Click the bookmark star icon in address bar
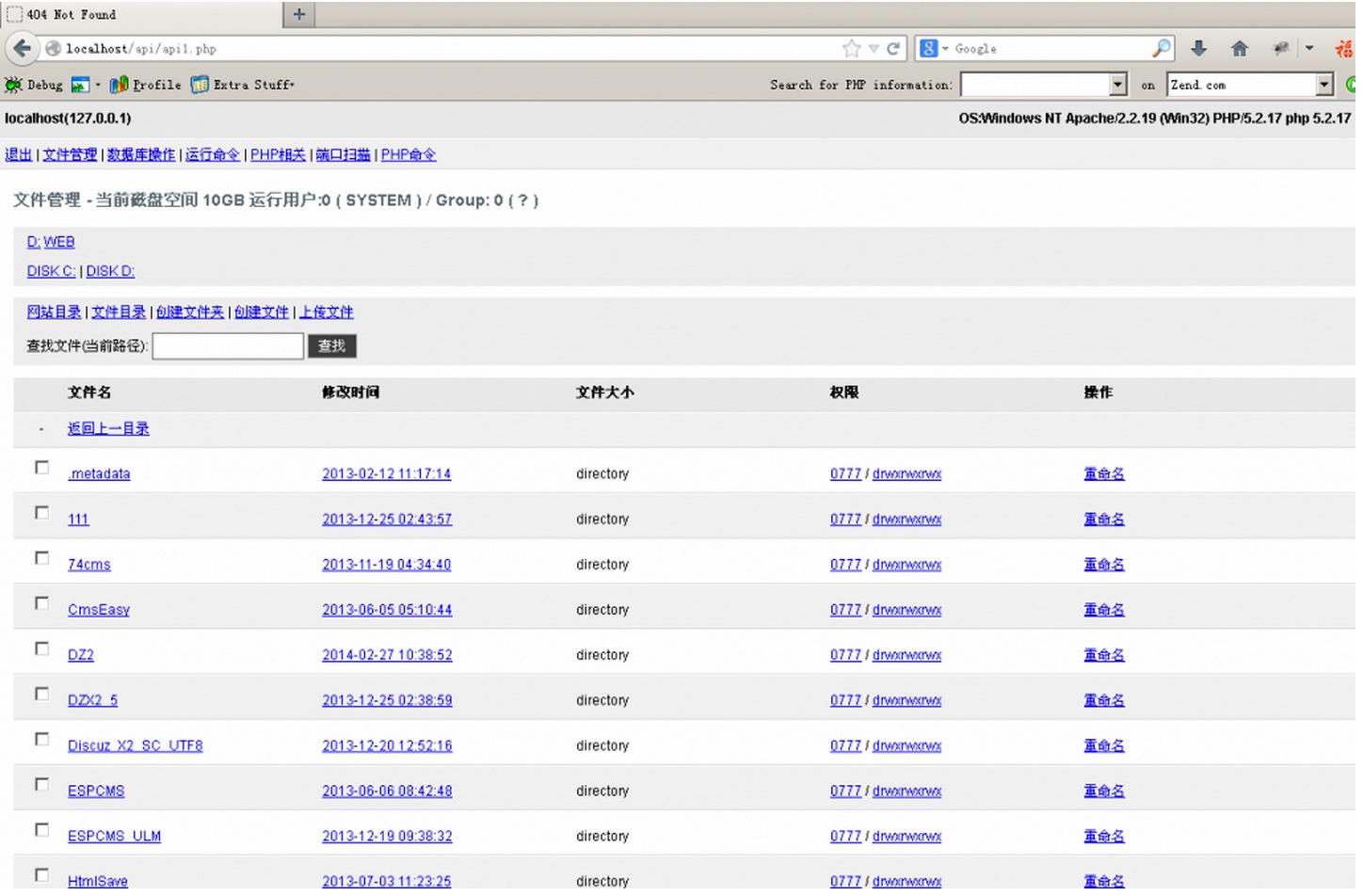Image resolution: width=1363 pixels, height=896 pixels. coord(852,49)
